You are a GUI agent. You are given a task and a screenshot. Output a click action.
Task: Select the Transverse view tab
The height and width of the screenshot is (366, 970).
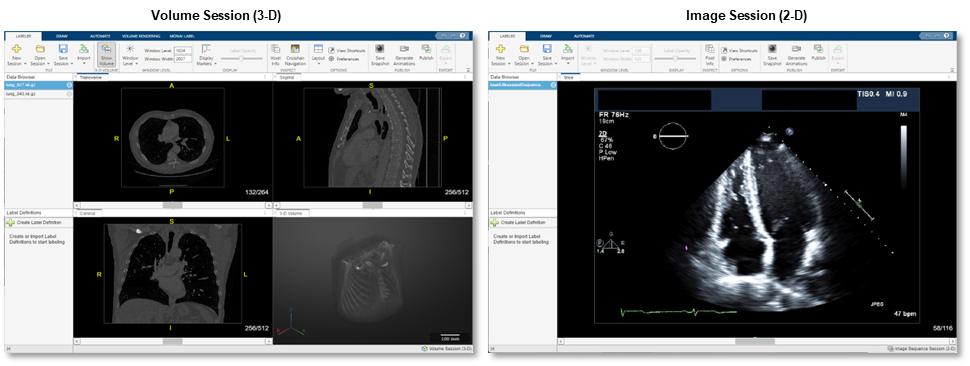point(92,77)
